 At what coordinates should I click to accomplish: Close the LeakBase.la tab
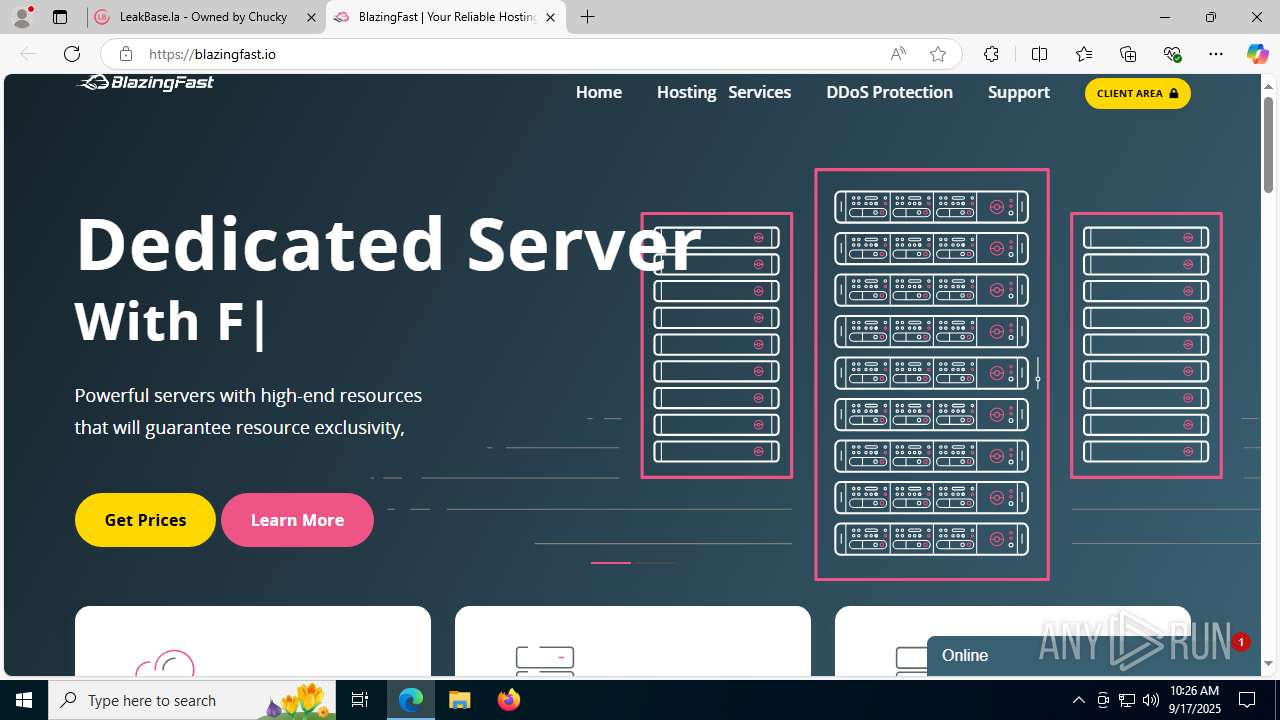tap(311, 17)
